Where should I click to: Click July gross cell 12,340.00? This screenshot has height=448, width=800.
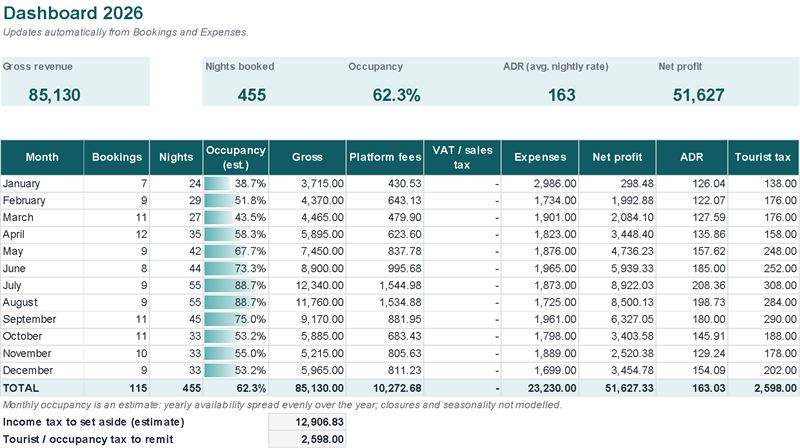[x=308, y=285]
